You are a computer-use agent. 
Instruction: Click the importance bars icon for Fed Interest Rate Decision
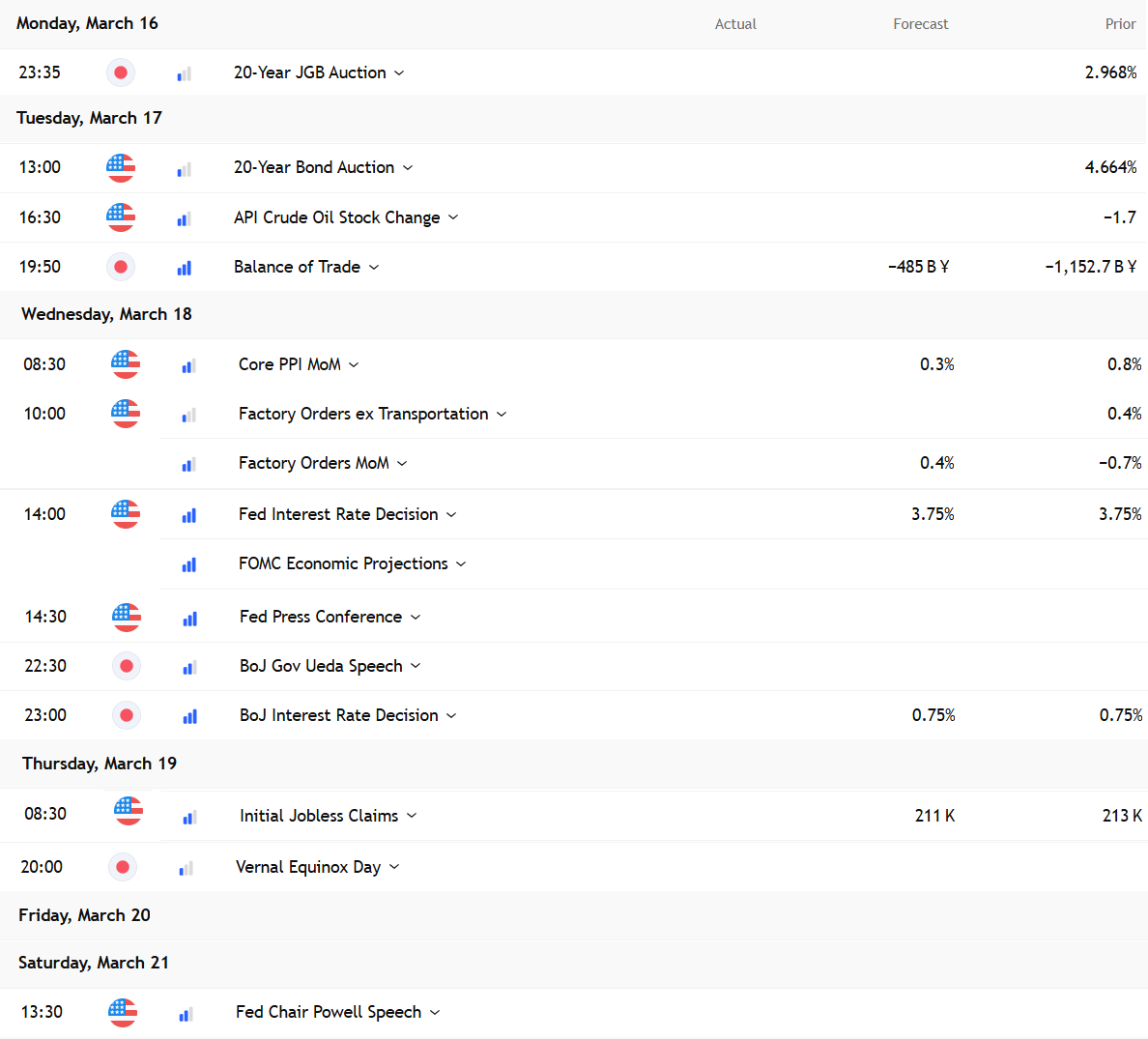188,515
